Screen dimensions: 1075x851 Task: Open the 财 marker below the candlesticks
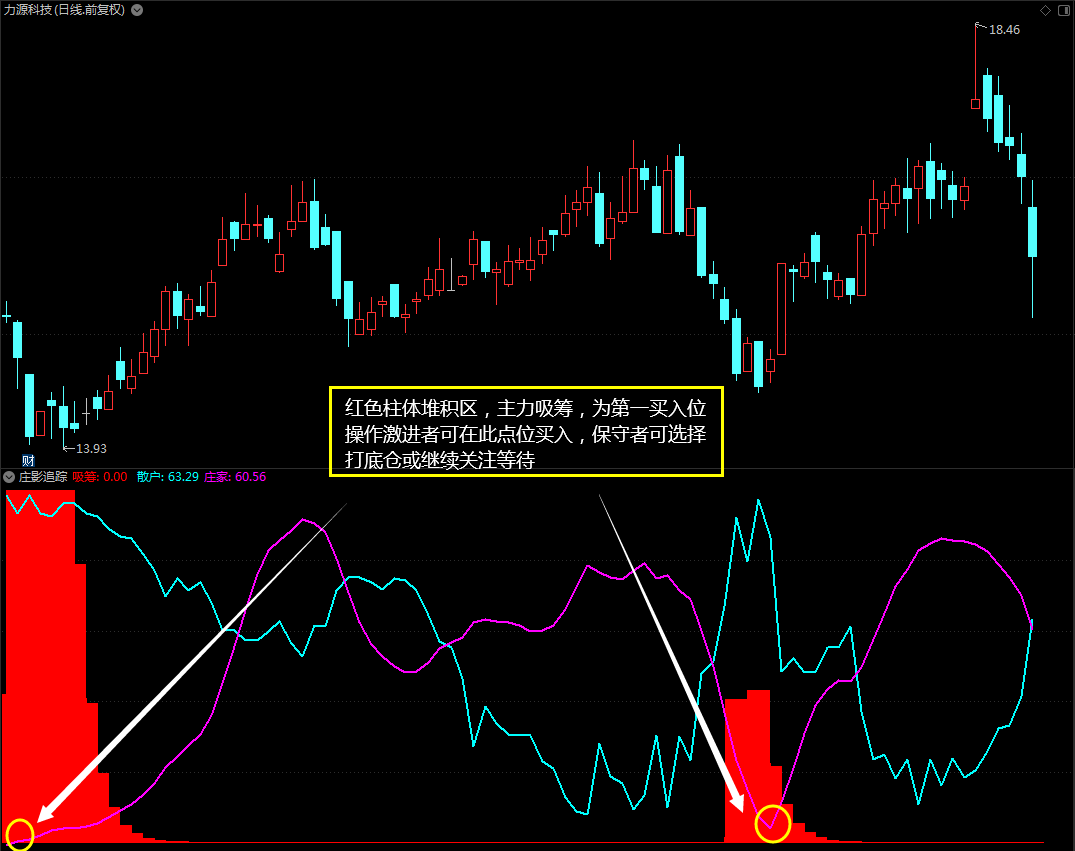tap(28, 461)
